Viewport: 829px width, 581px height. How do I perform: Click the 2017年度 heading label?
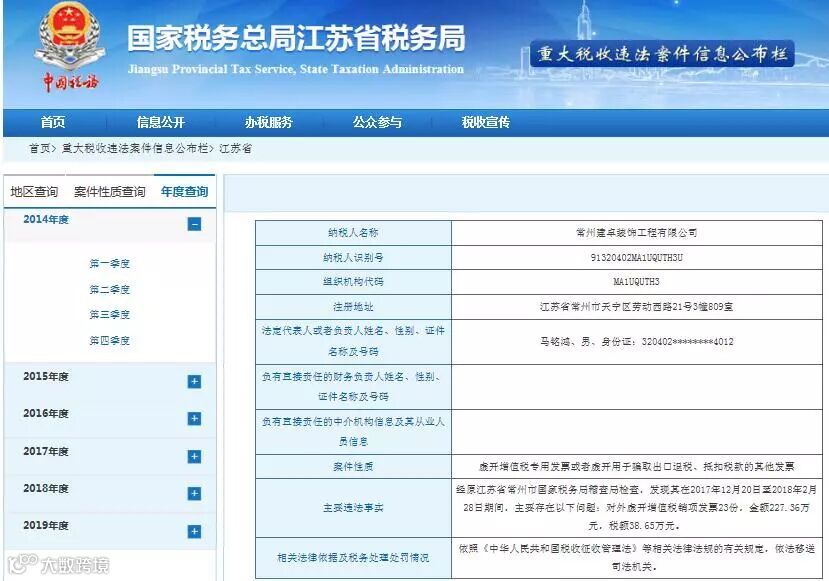(x=46, y=451)
